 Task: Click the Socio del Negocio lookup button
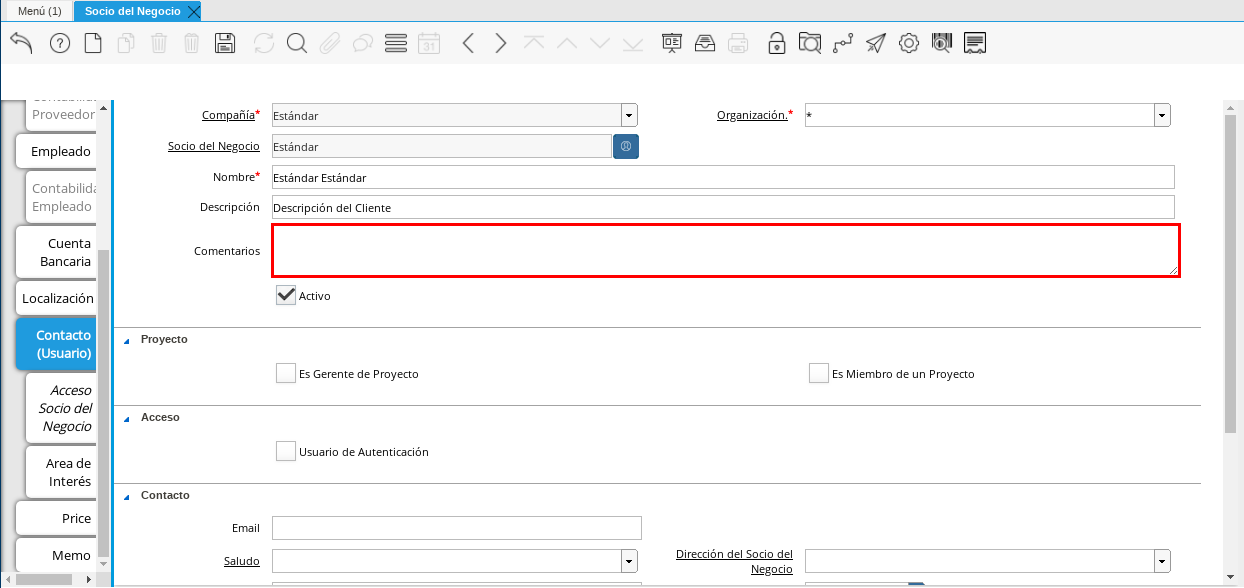(626, 146)
